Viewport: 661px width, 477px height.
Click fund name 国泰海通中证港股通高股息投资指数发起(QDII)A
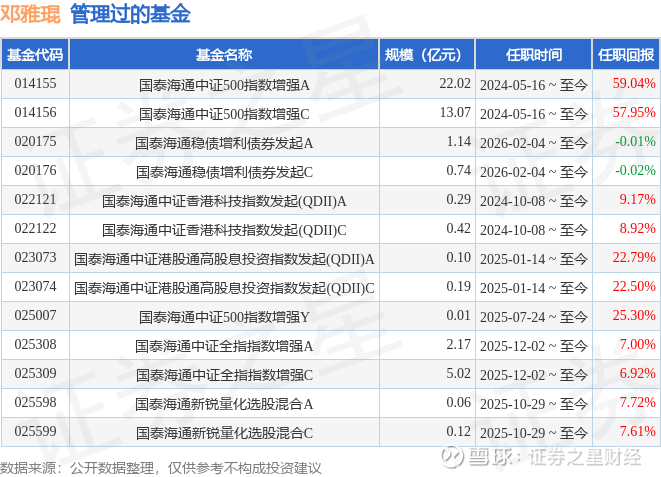pyautogui.click(x=224, y=259)
